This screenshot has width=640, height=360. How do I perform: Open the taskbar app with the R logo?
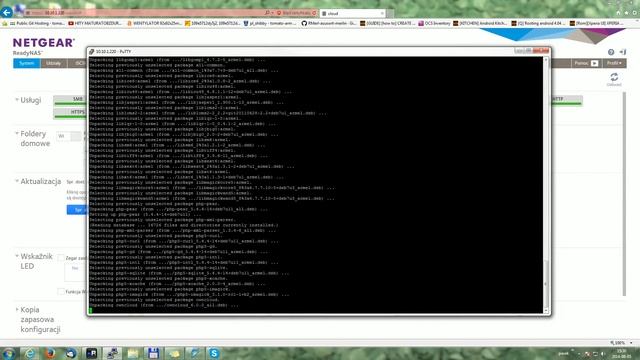(91, 353)
